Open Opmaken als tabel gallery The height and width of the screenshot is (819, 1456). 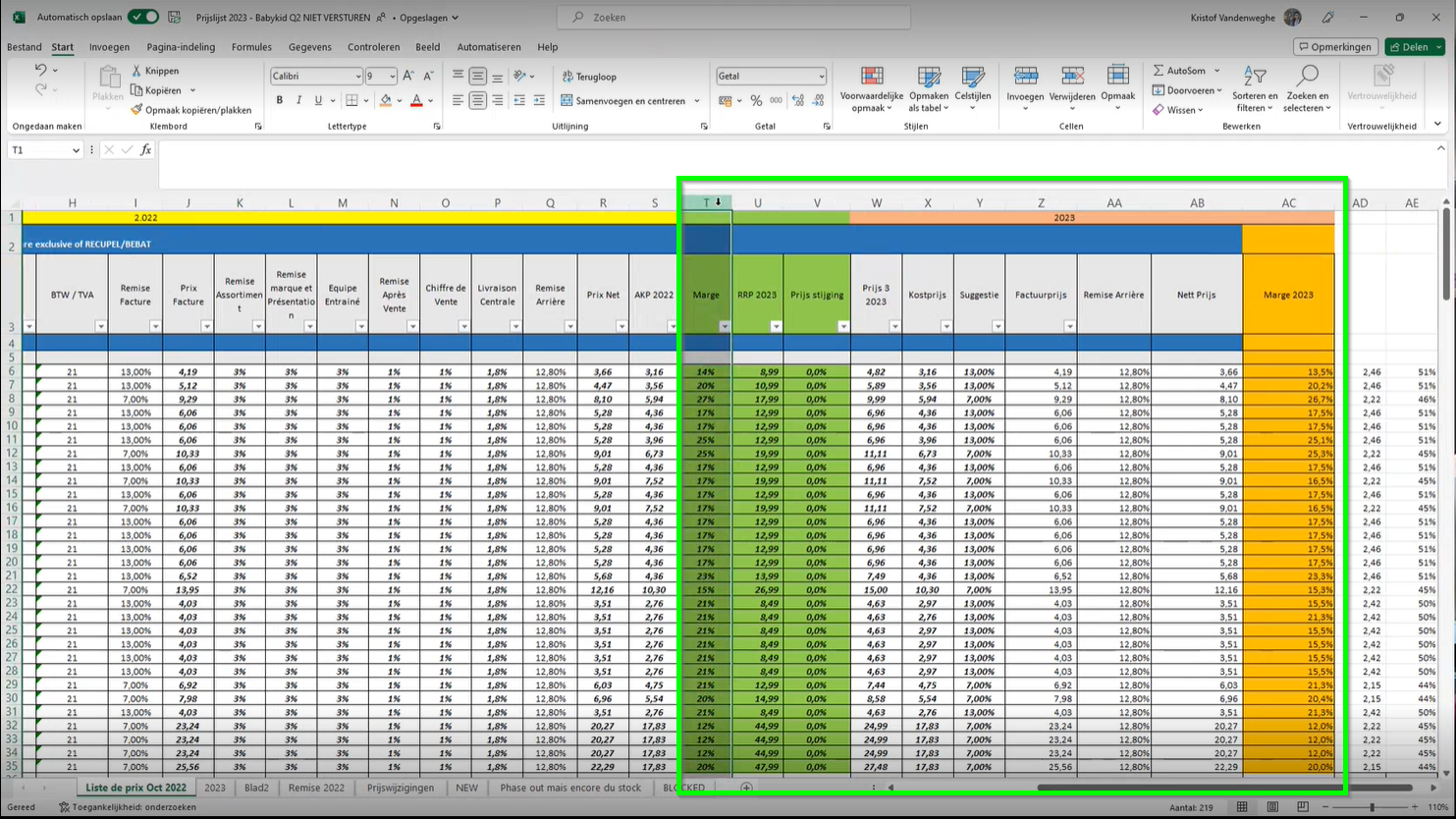(929, 89)
